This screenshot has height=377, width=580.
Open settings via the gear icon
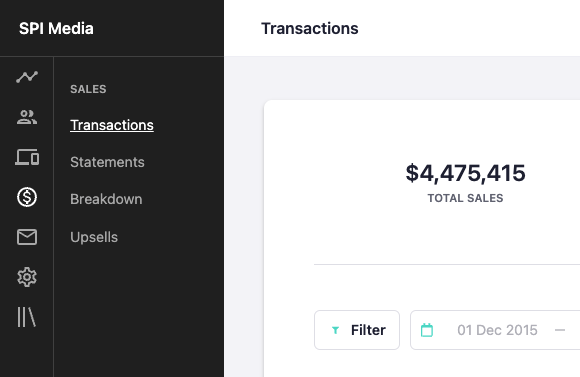(x=27, y=277)
